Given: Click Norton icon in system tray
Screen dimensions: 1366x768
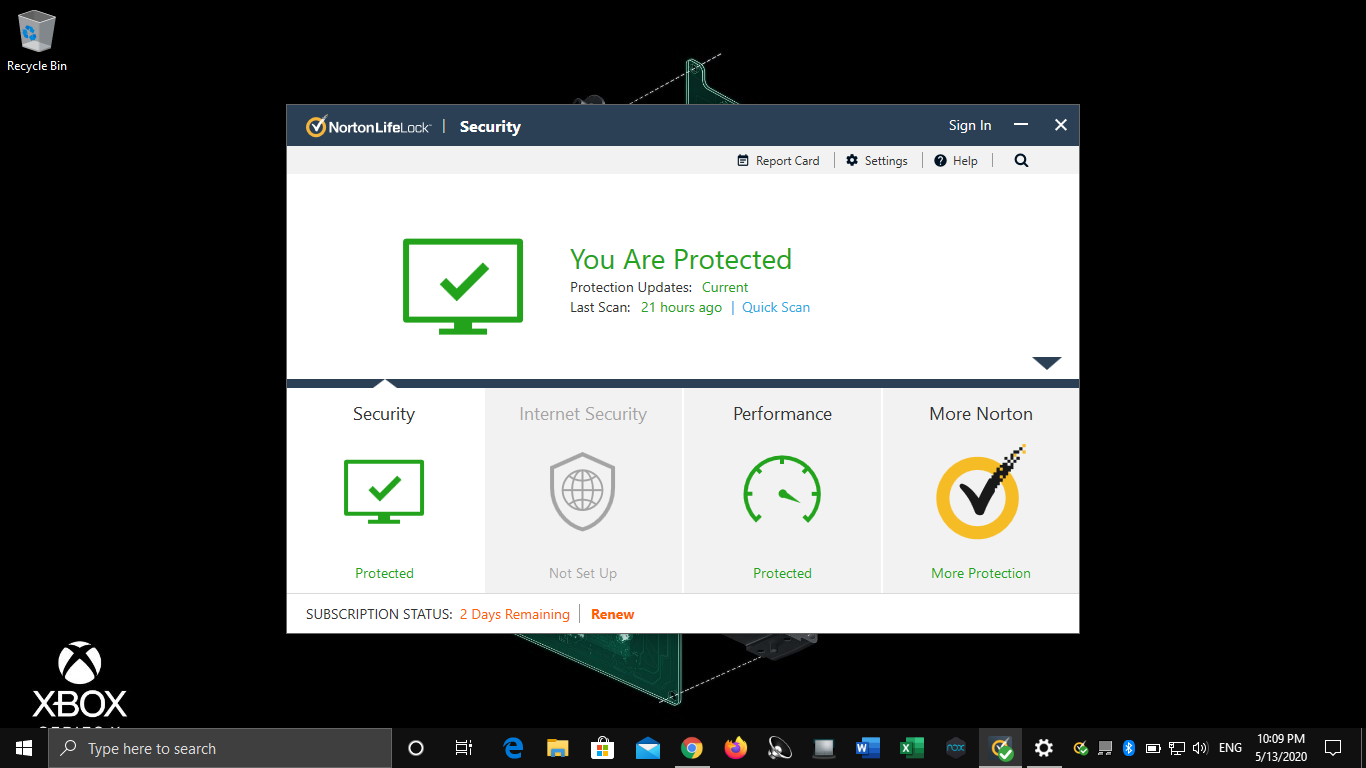Looking at the screenshot, I should [1080, 748].
